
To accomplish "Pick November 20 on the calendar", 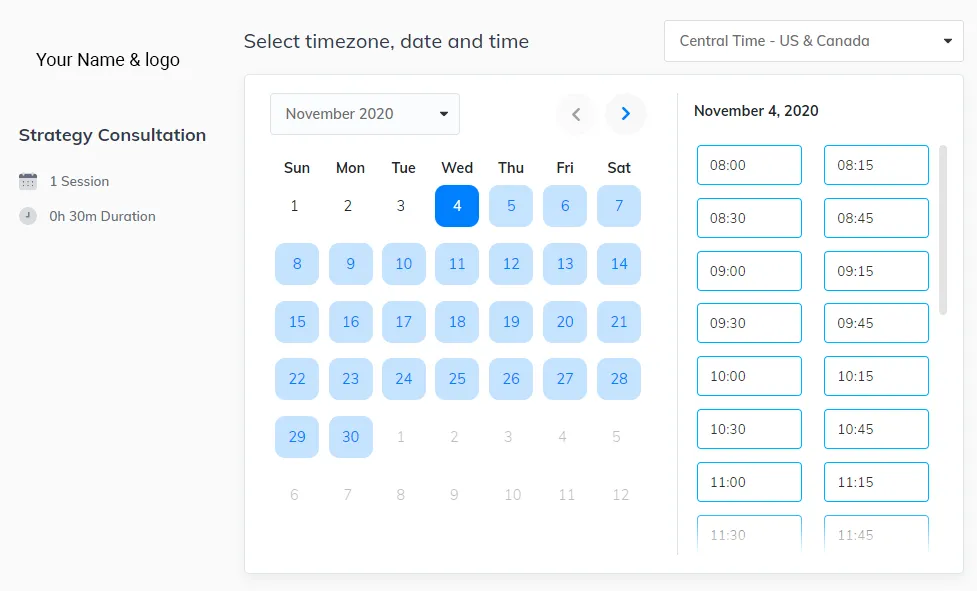I will pyautogui.click(x=565, y=322).
